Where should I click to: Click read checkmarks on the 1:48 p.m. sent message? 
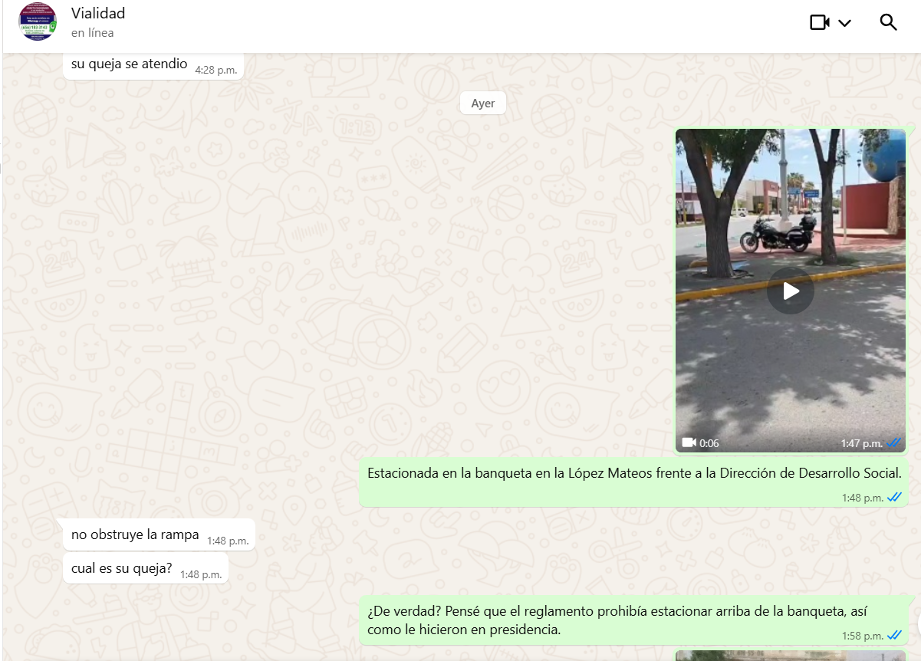(x=894, y=497)
